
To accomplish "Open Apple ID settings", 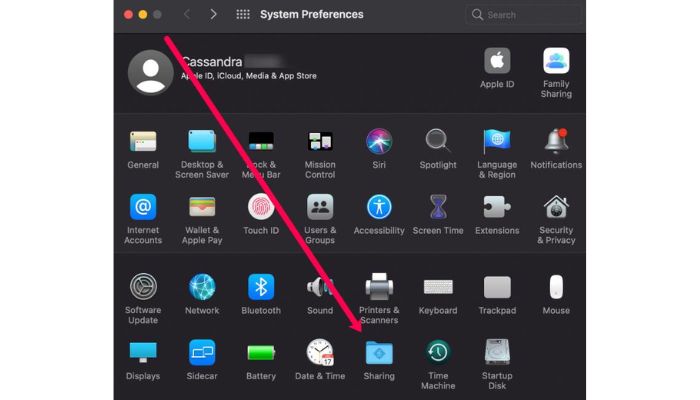I will pos(497,61).
